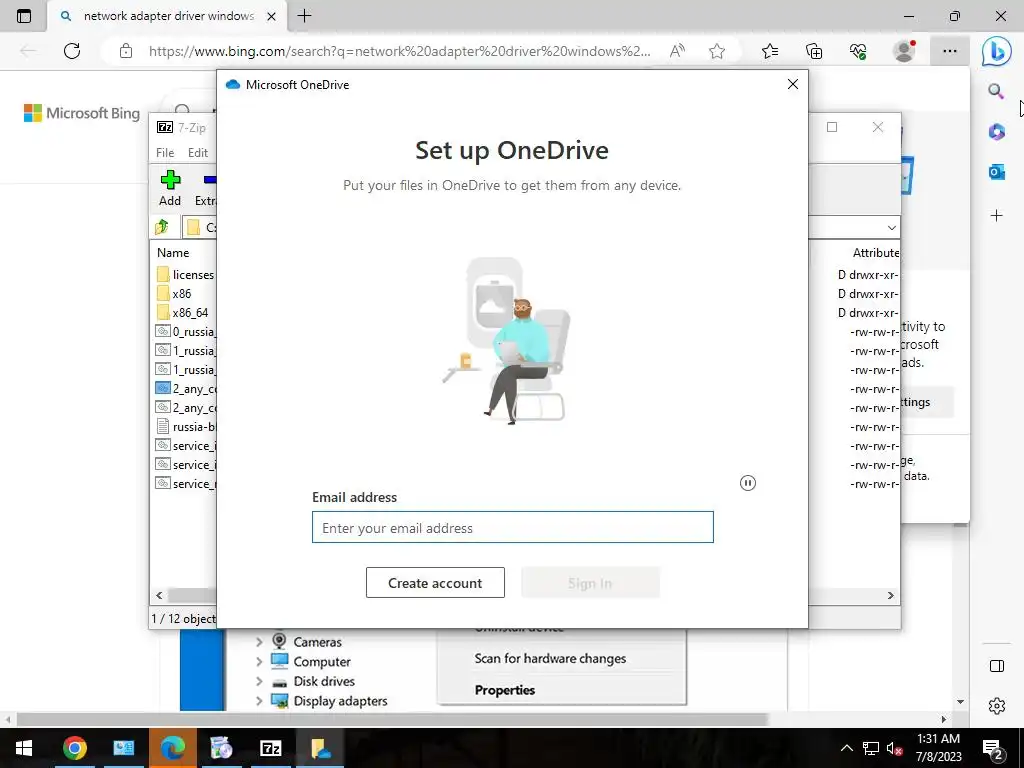
Task: Choose Scan for hardware changes menu item
Action: pyautogui.click(x=550, y=658)
